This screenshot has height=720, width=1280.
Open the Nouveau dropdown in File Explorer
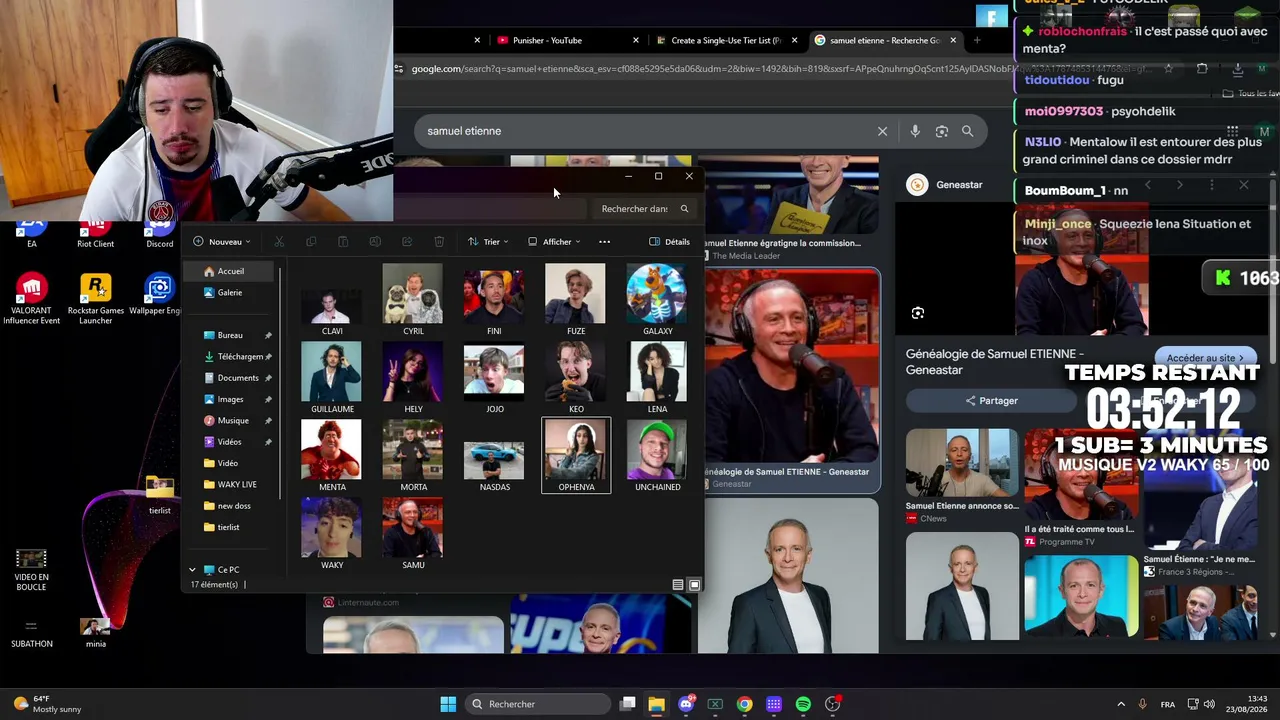pos(222,242)
